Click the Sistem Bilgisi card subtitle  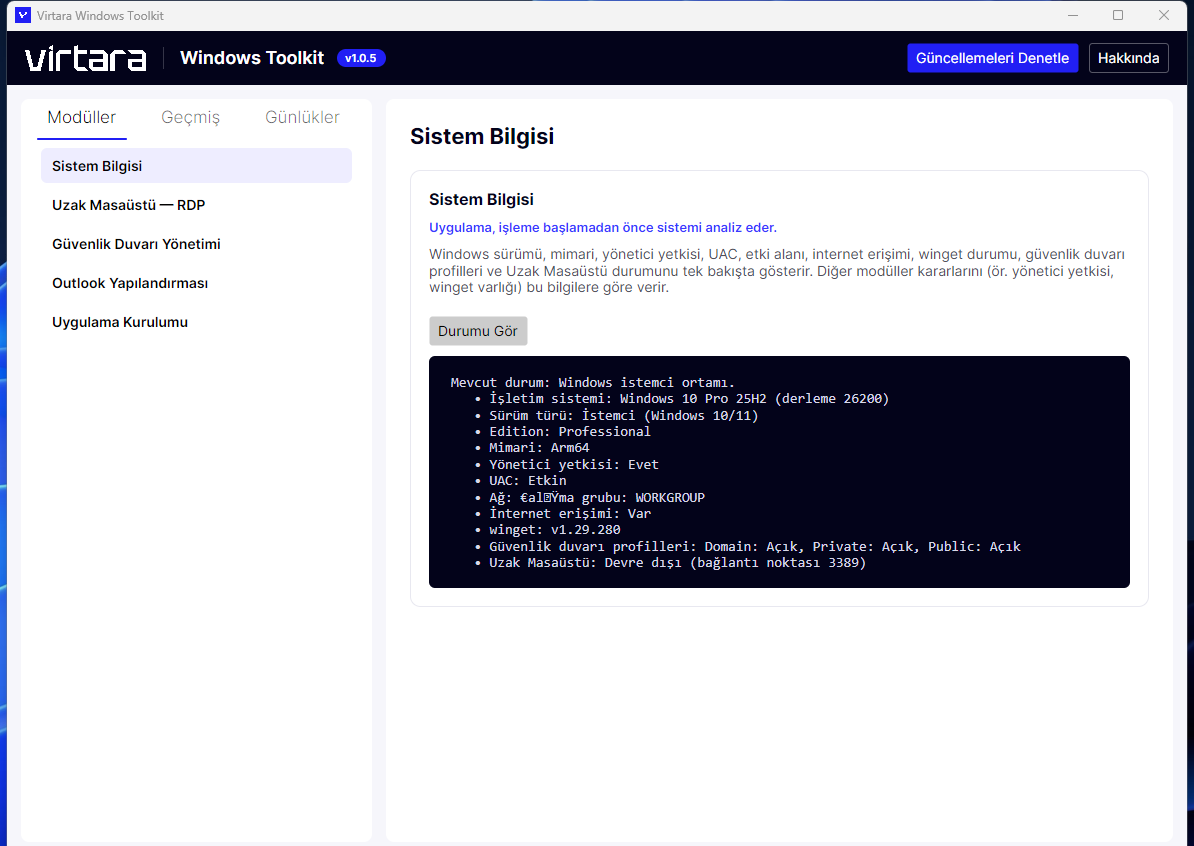tap(481, 200)
